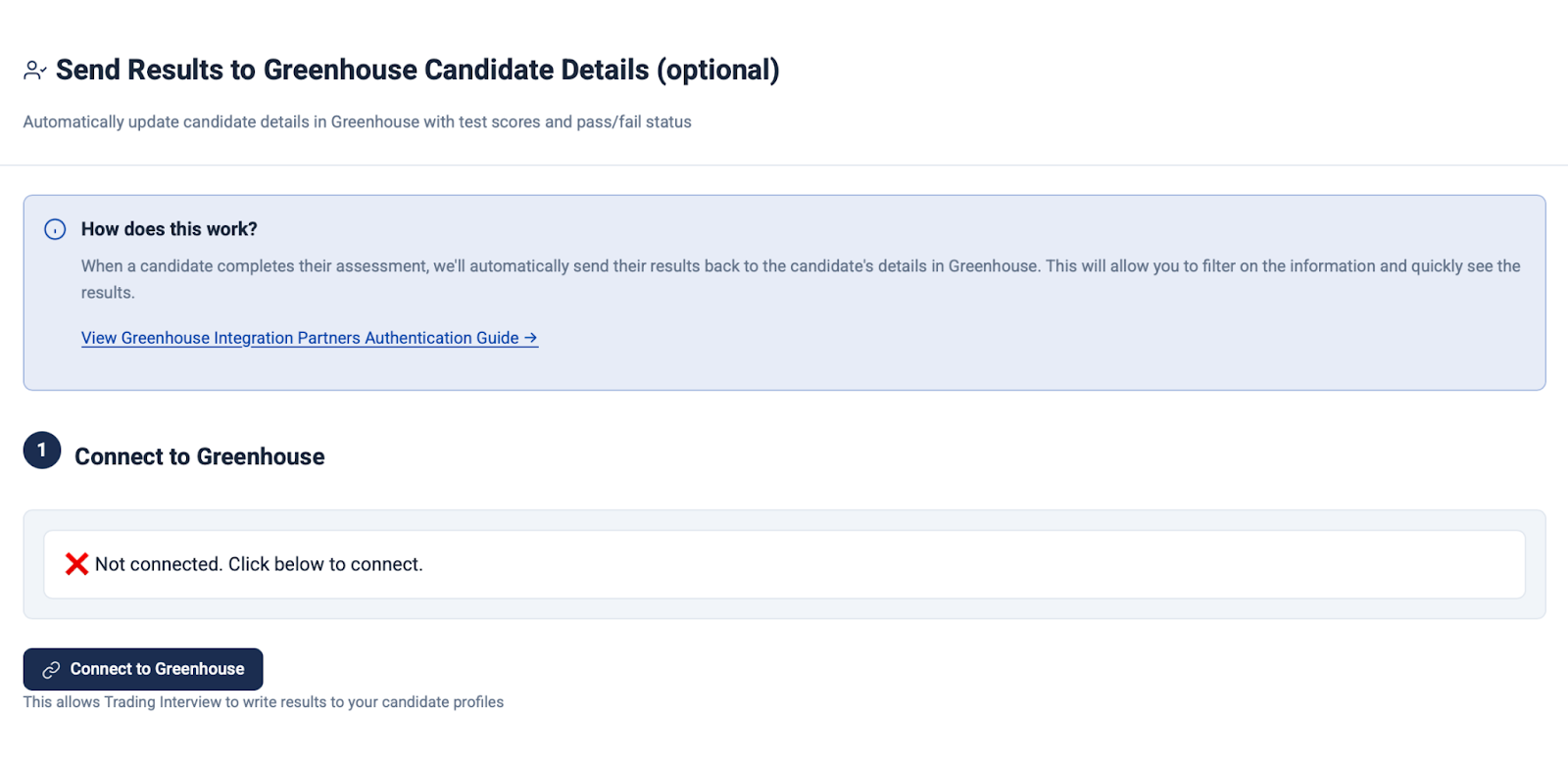
Task: Click the 'Not connected. Click below to connect.' message
Action: pos(259,564)
